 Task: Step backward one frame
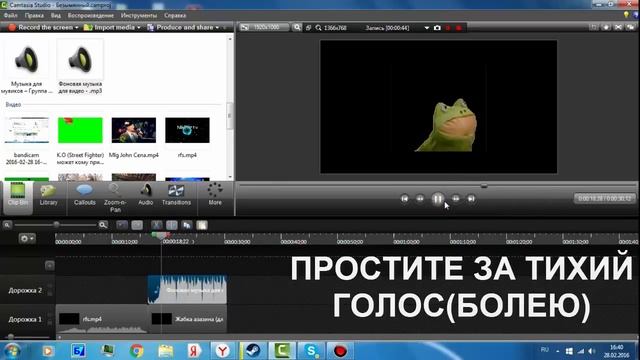420,199
